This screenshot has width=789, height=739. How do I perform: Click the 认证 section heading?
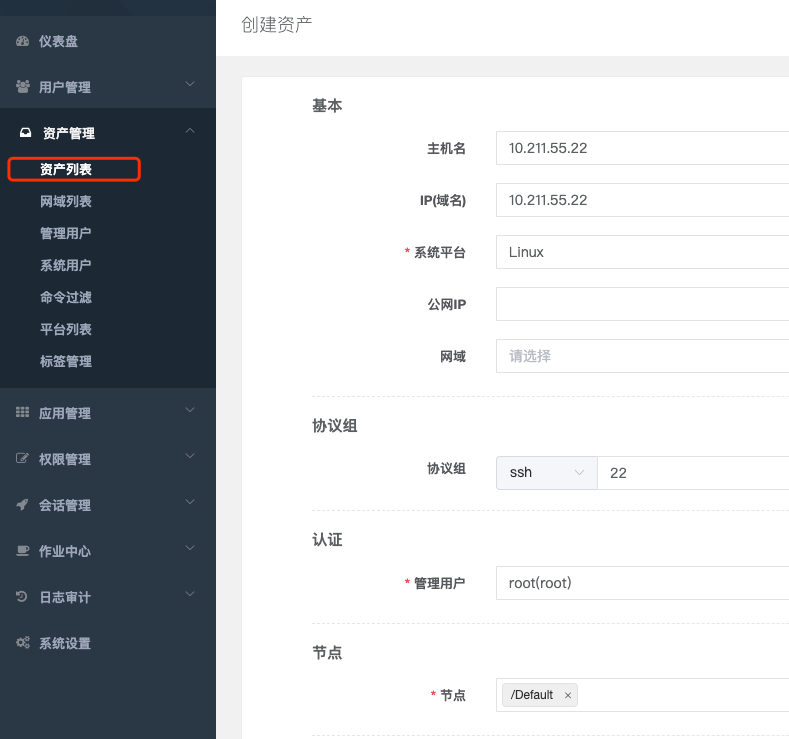coord(327,540)
